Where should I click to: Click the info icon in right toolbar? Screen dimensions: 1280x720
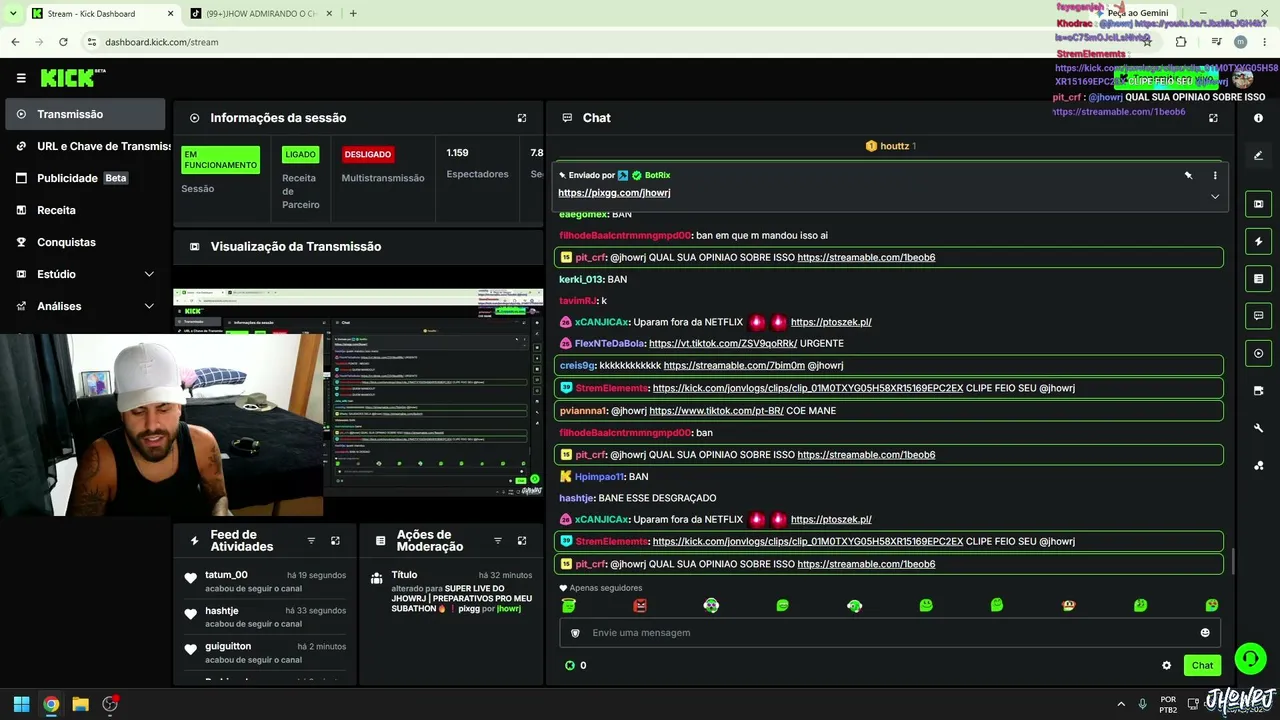(x=1258, y=118)
